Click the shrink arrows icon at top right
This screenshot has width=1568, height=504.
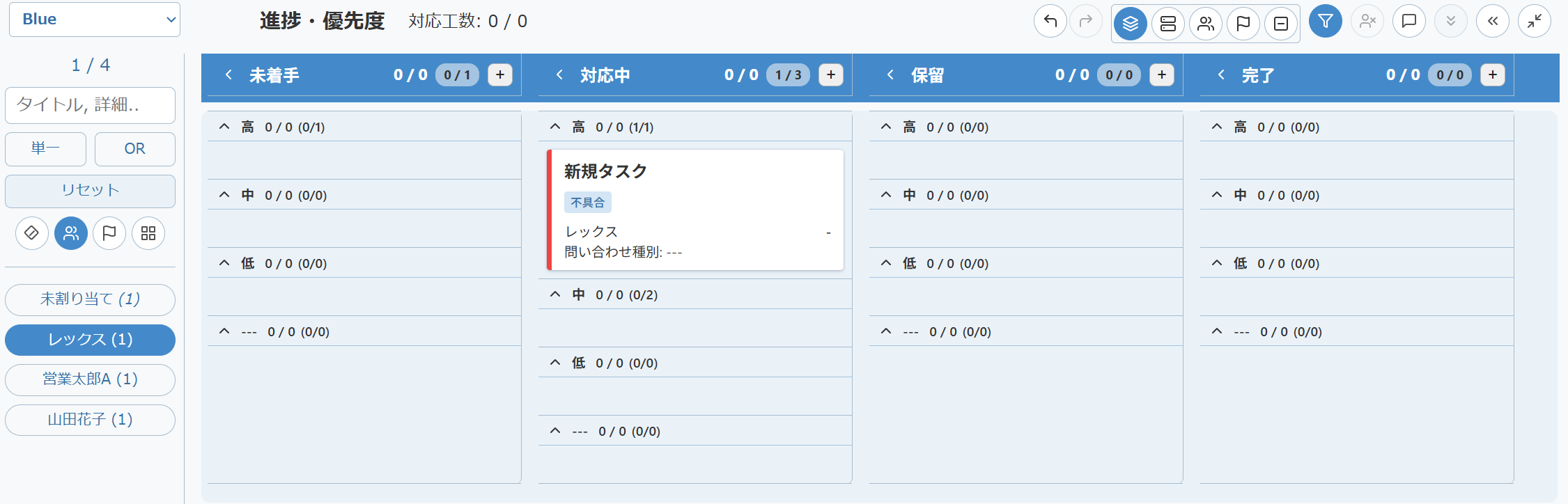(1535, 22)
